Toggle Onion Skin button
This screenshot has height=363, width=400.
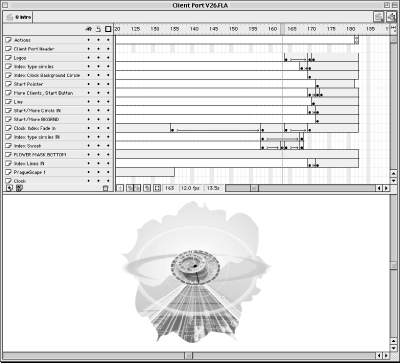(x=129, y=188)
